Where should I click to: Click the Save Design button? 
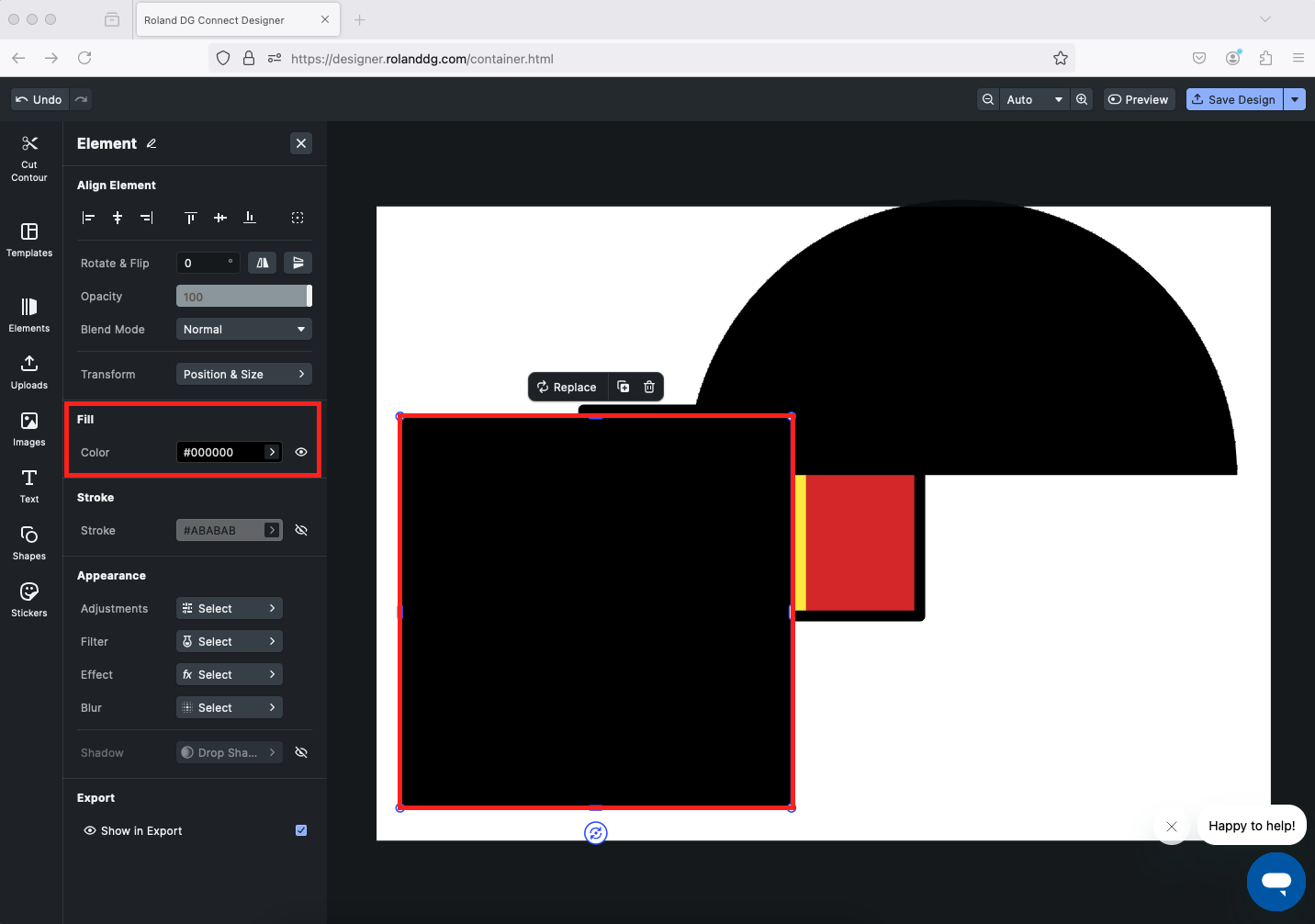[1234, 99]
